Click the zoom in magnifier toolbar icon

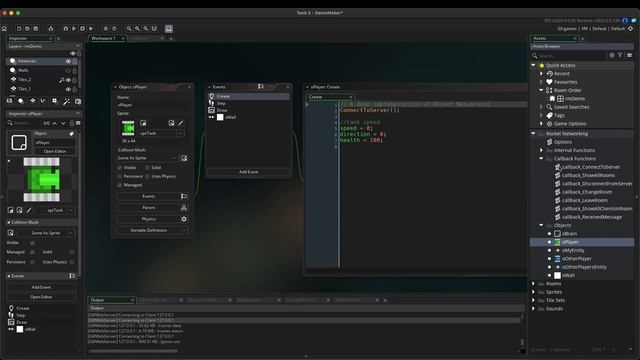[137, 29]
